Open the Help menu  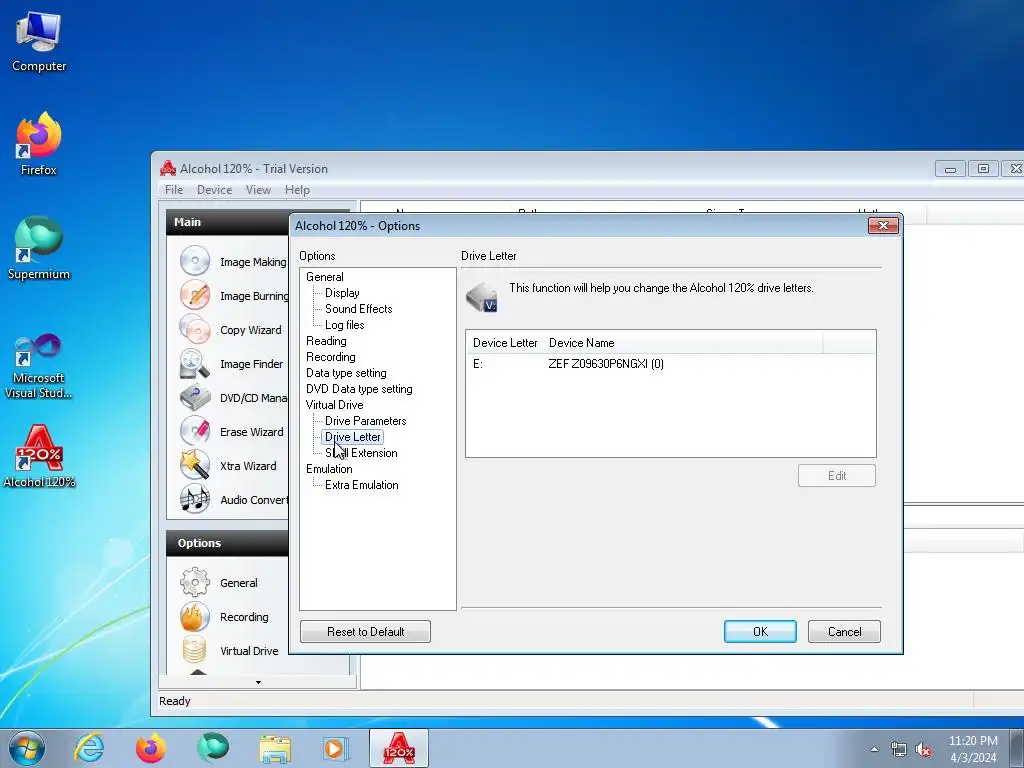(297, 189)
